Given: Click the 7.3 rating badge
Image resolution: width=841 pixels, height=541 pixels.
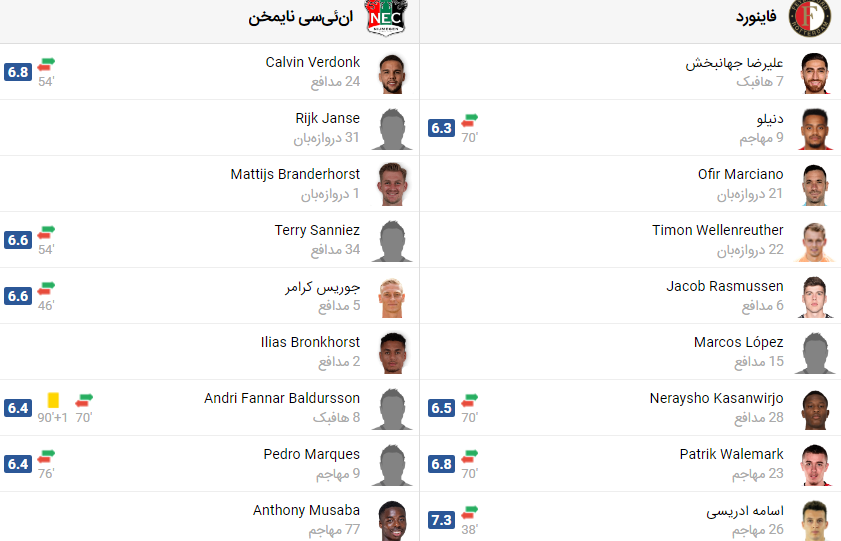Looking at the screenshot, I should click(x=441, y=520).
